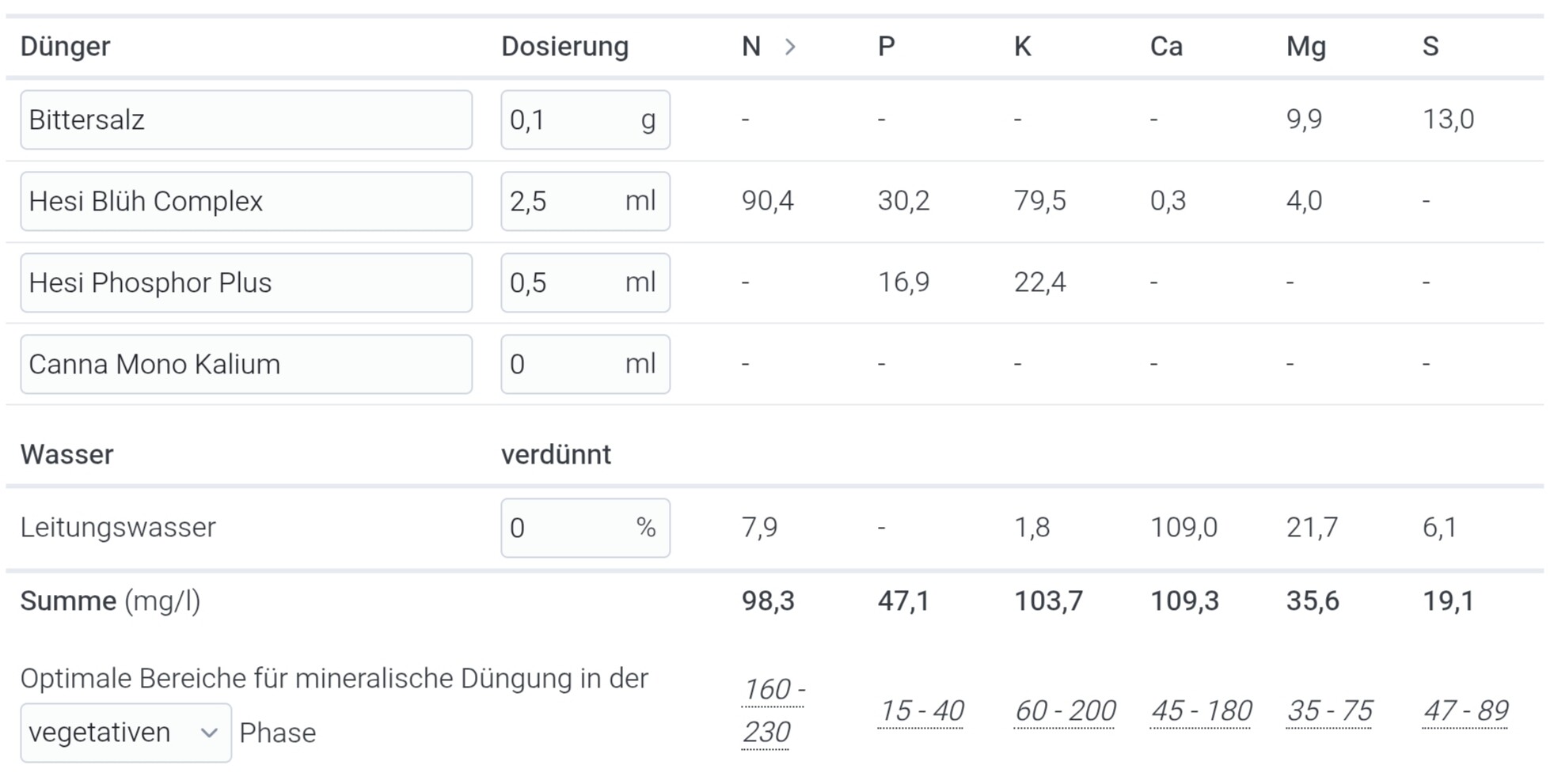Click the Hesi Phosphor Plus name field
The image size is (1550, 784).
click(246, 283)
